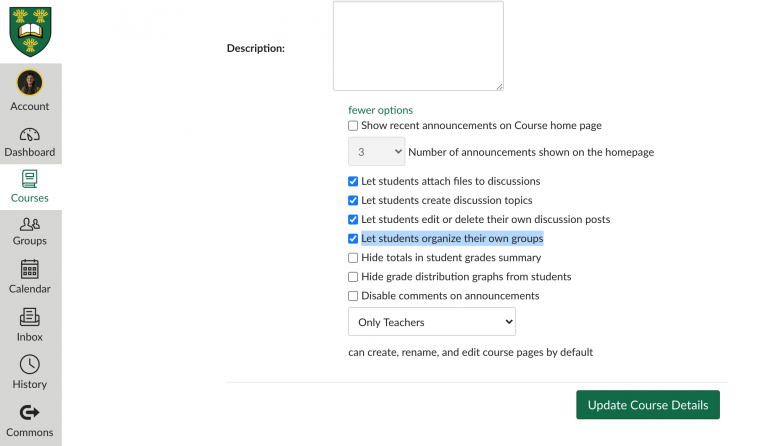Enable Show recent announcements on Course home page
768x446 pixels.
(x=353, y=126)
